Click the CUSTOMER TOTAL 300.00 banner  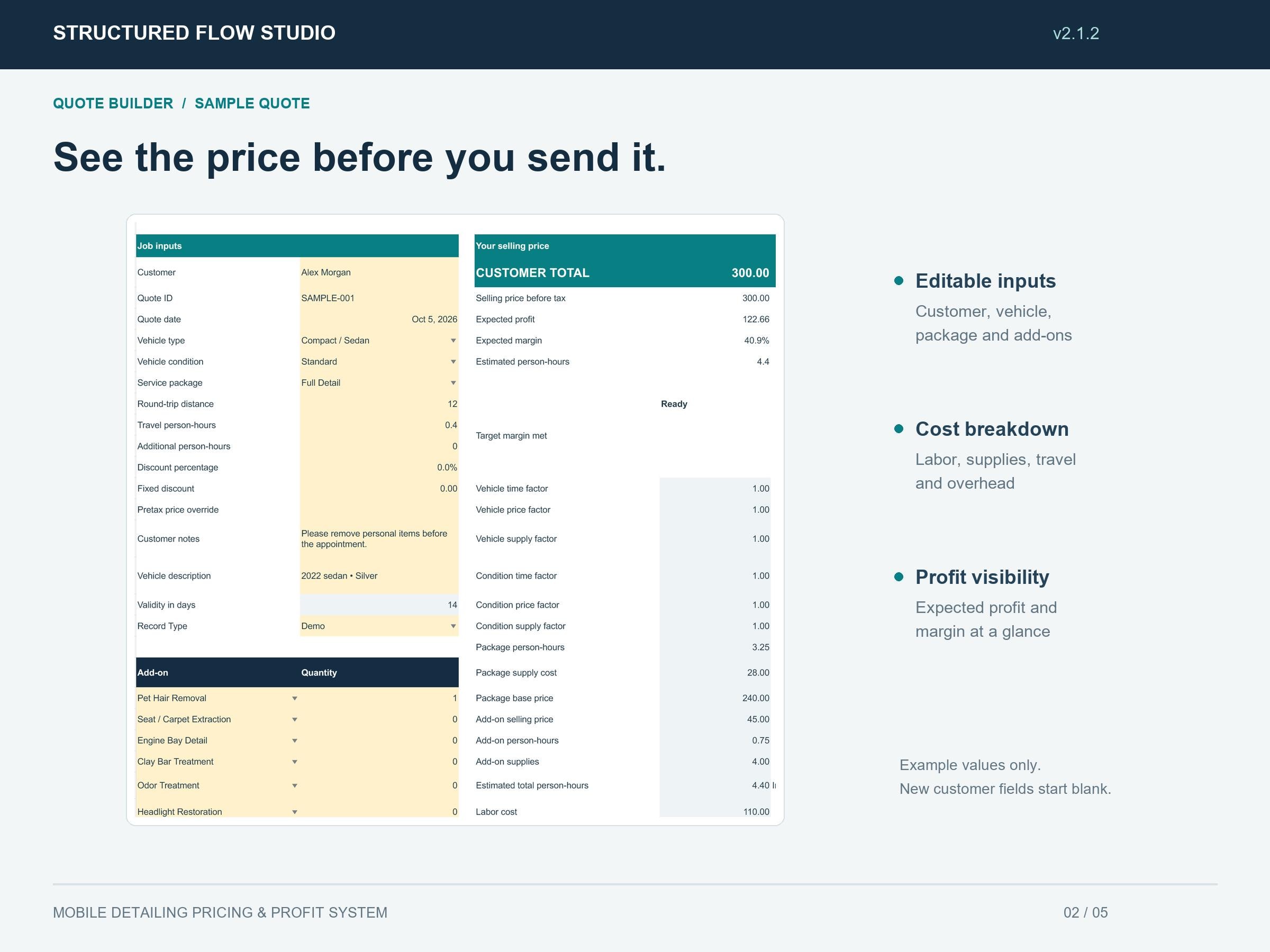[x=624, y=273]
